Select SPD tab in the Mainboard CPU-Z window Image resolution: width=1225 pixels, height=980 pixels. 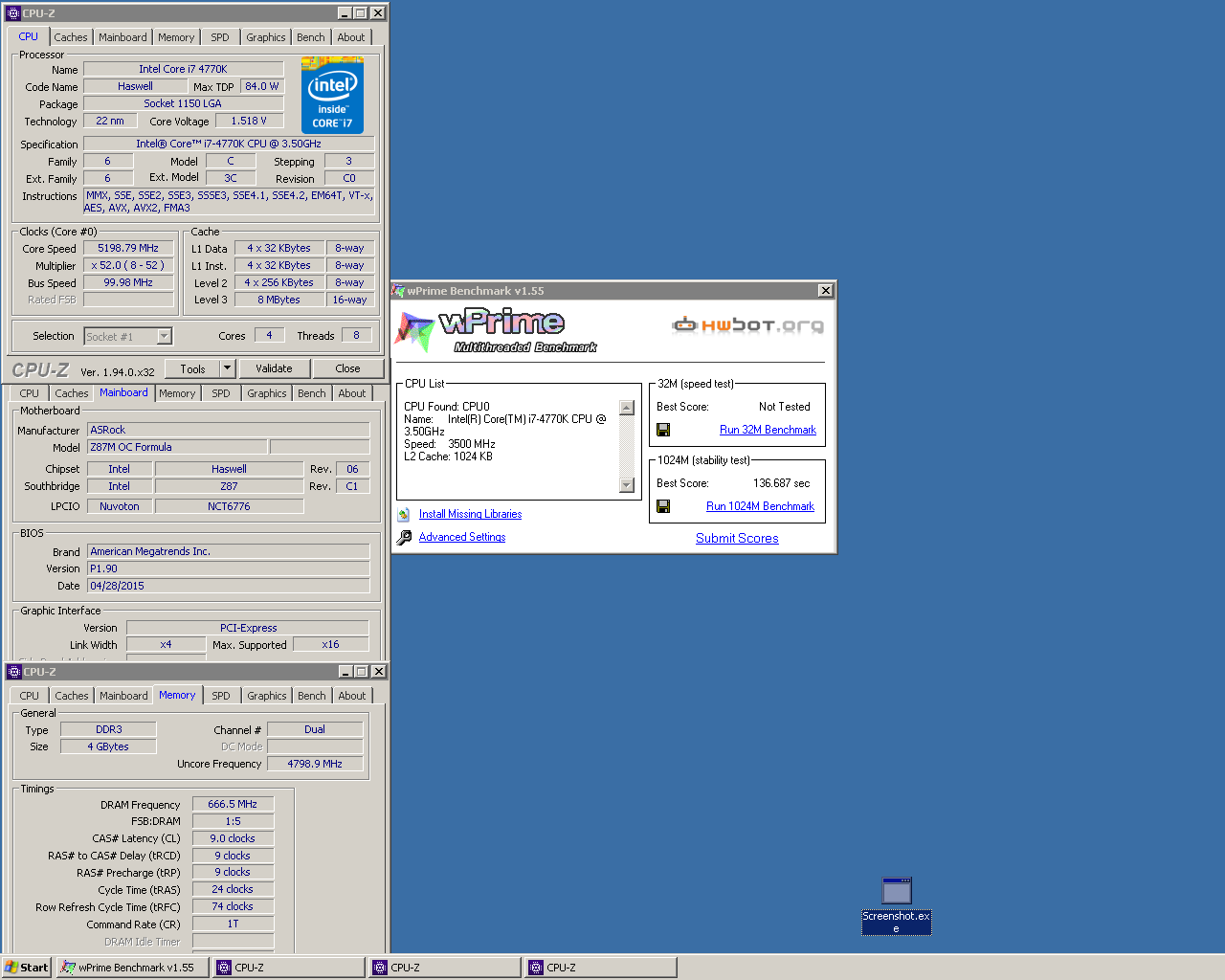click(x=221, y=393)
